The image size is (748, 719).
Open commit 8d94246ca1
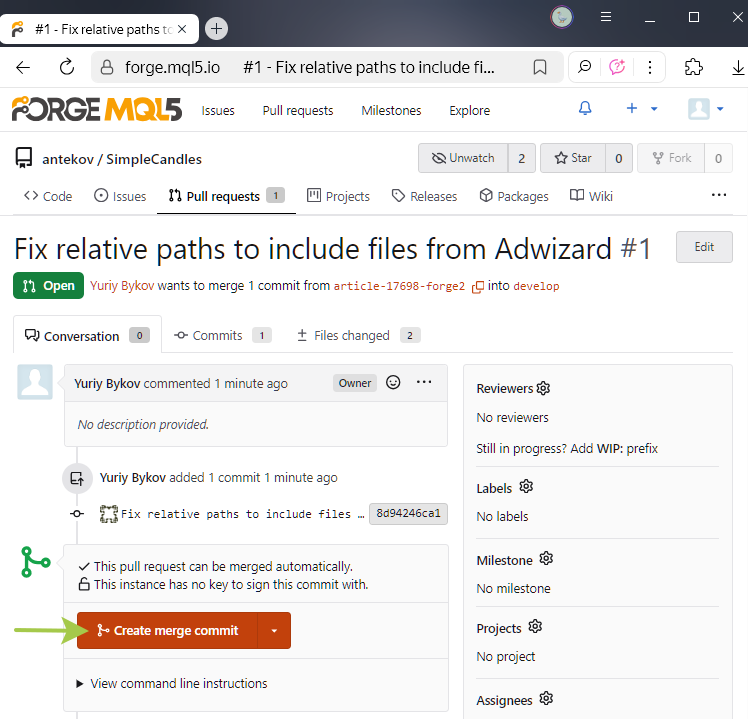[x=408, y=513]
